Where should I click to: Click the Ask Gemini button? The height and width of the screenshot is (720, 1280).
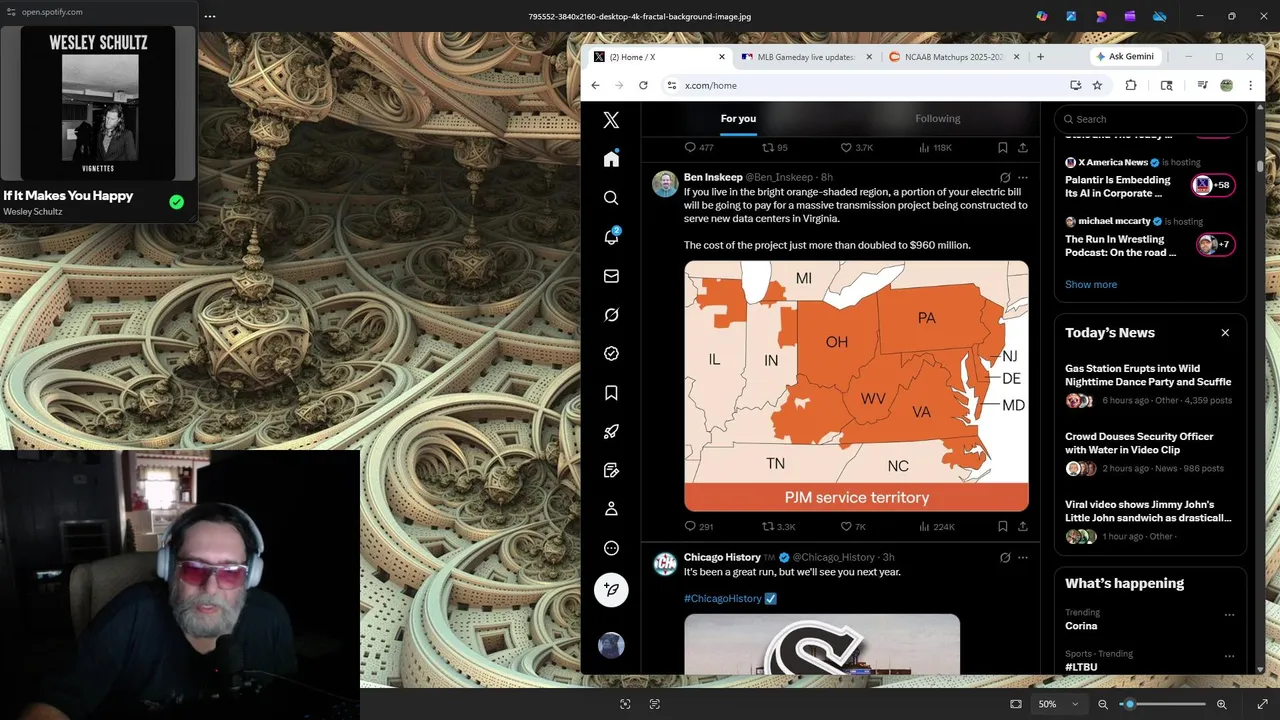[1125, 57]
